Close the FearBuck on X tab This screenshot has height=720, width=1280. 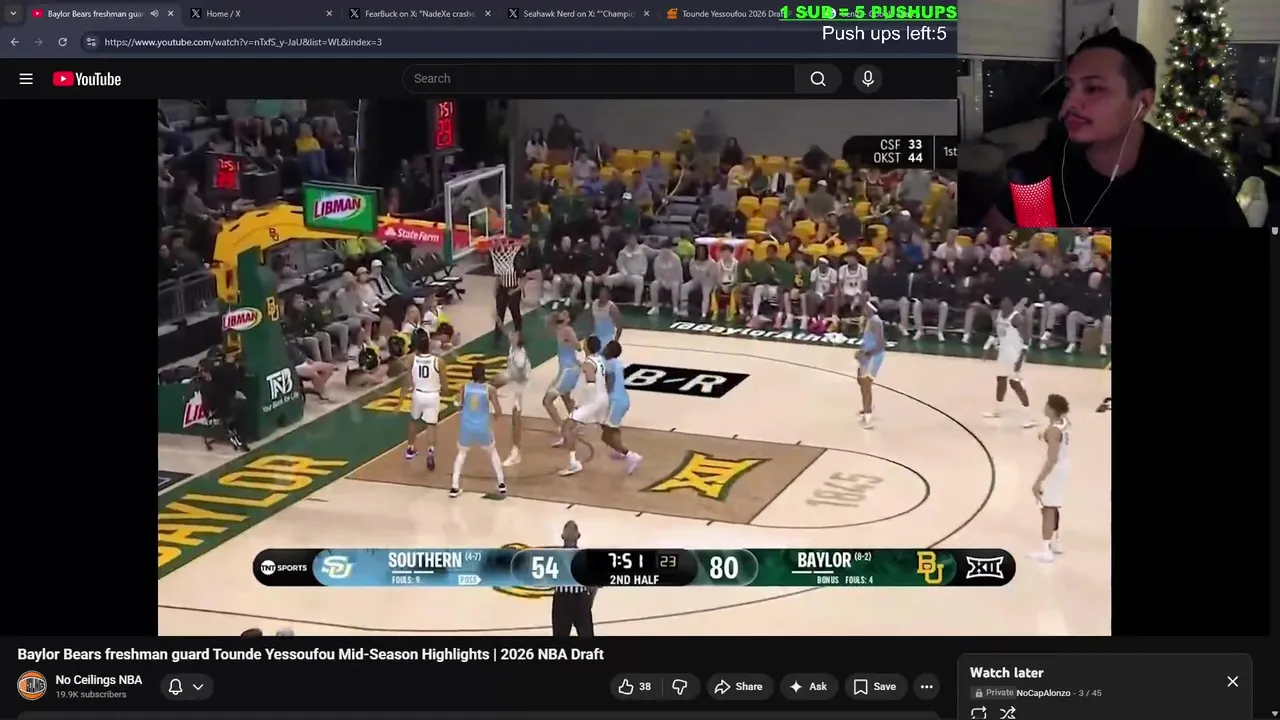tap(488, 14)
